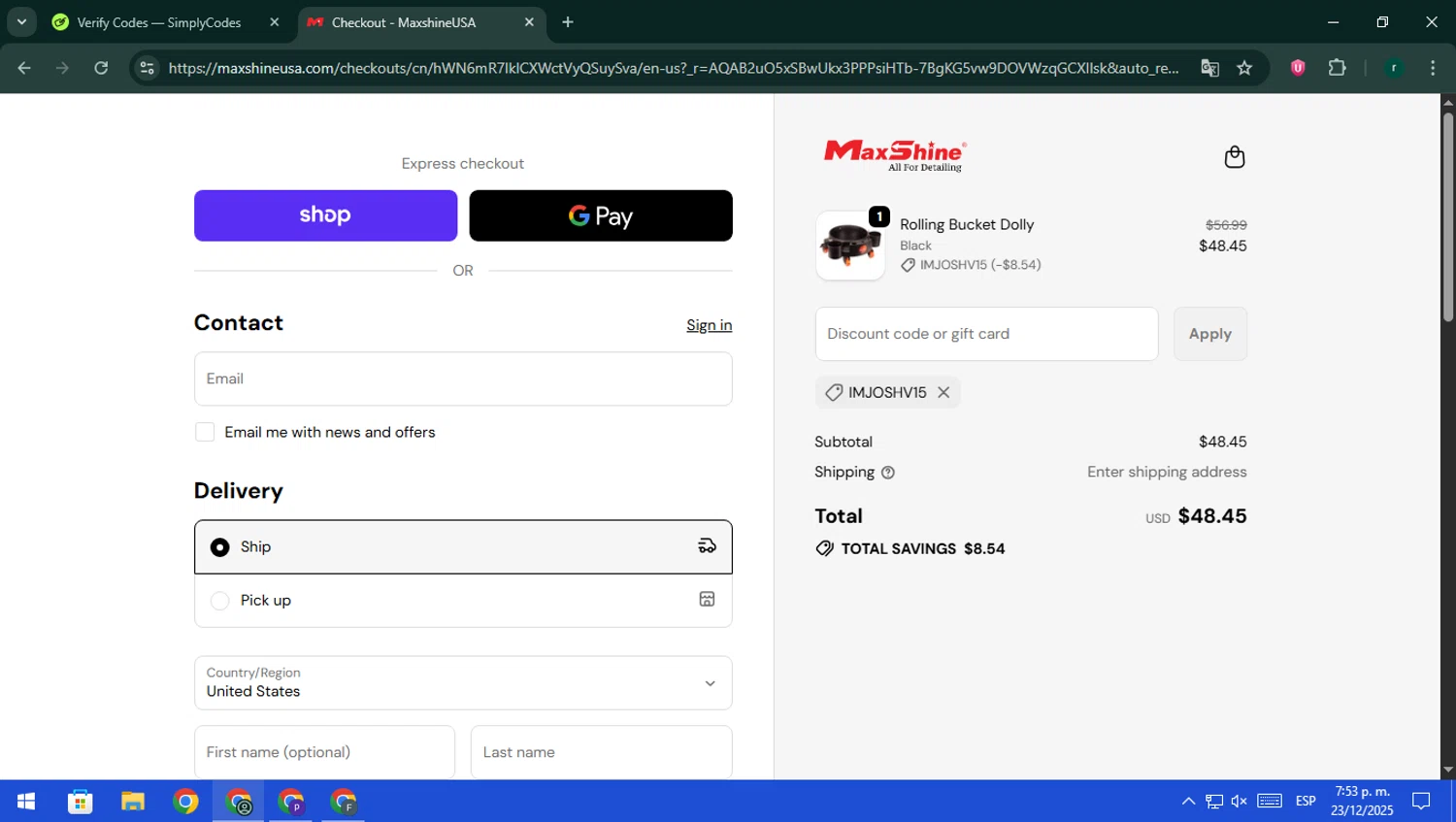The image size is (1456, 822).
Task: Open the Windows Start menu
Action: click(26, 802)
